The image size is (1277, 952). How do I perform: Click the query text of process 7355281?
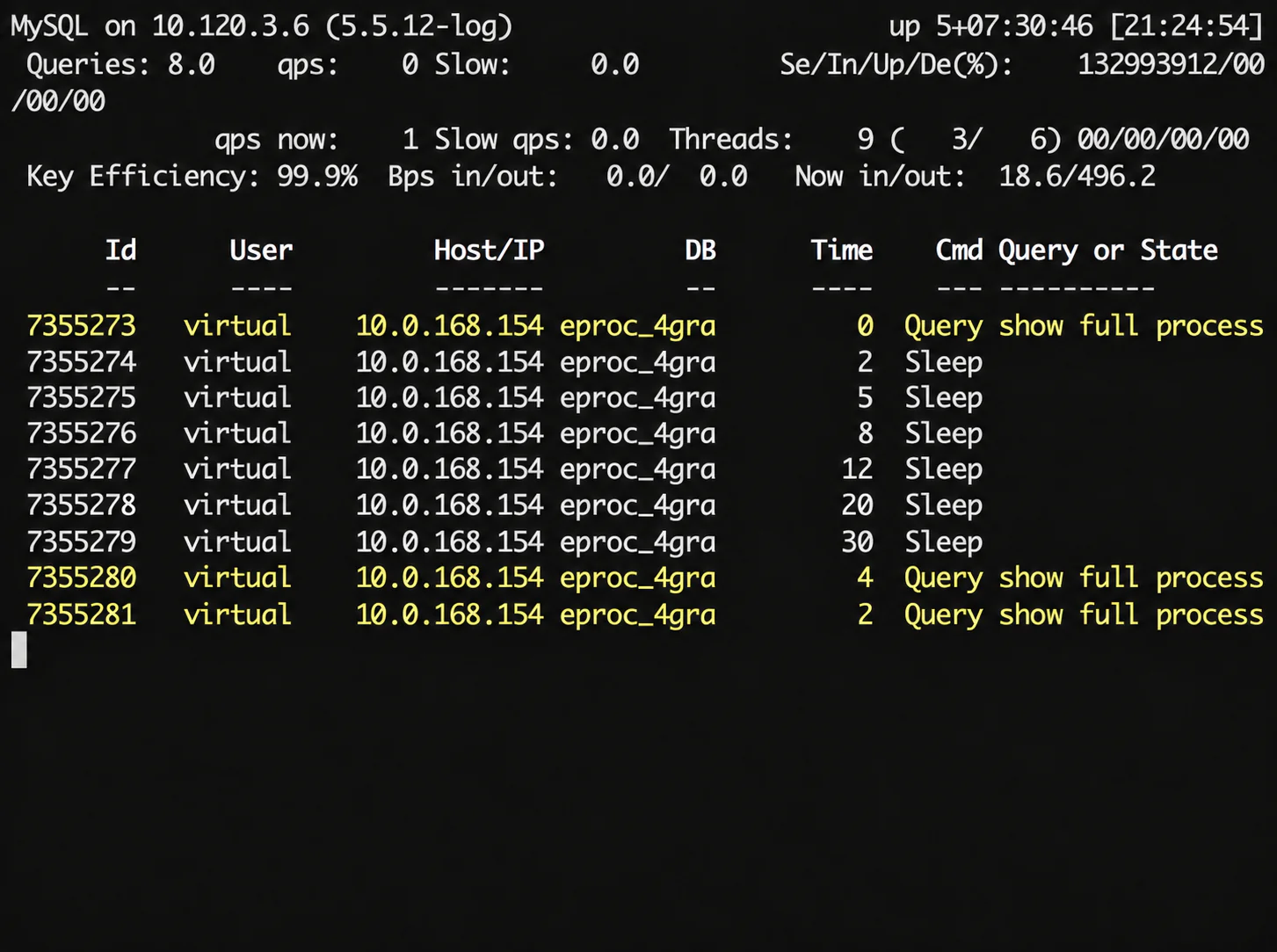point(1131,614)
